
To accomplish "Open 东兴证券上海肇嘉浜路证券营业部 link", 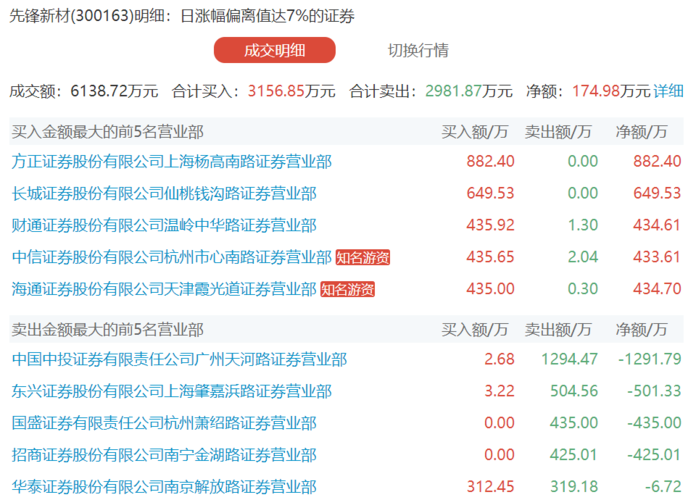I will [172, 391].
